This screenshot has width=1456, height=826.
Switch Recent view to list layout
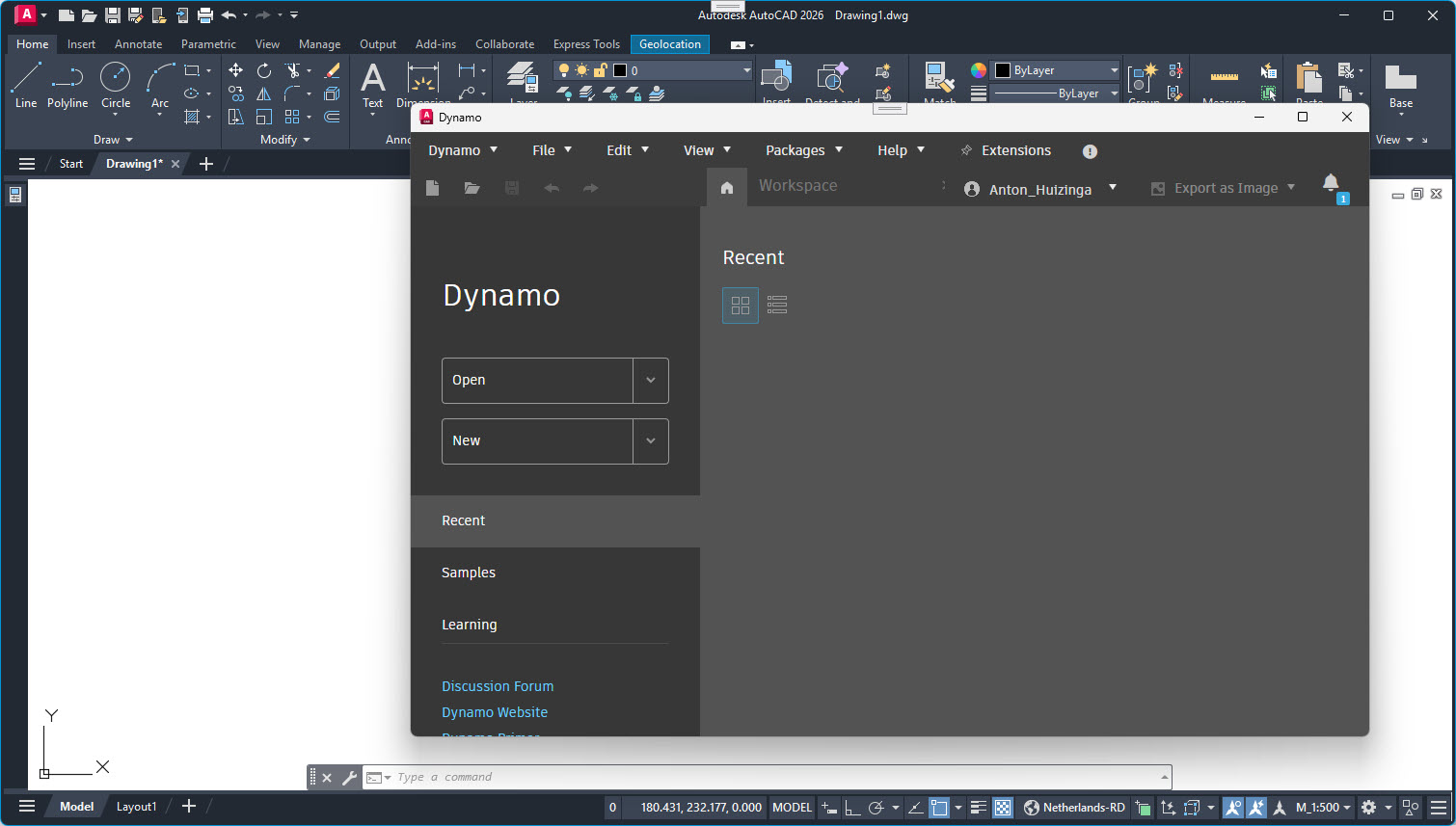pos(777,306)
